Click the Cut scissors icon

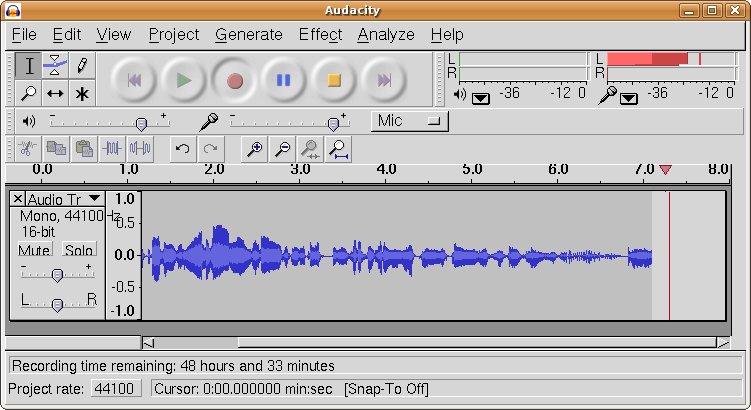coord(28,149)
